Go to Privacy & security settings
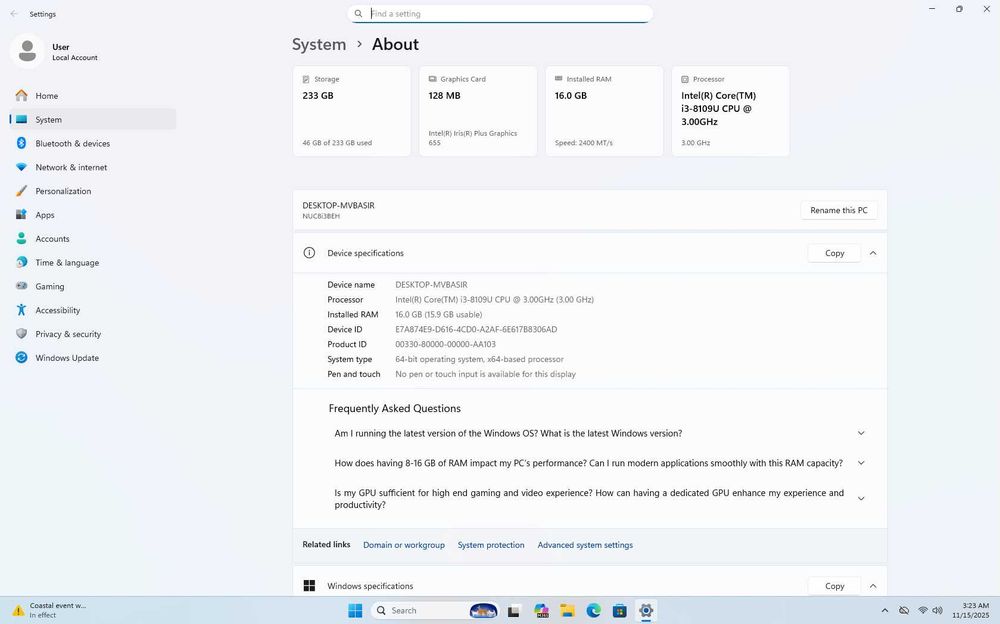This screenshot has width=1000, height=624. (x=92, y=334)
